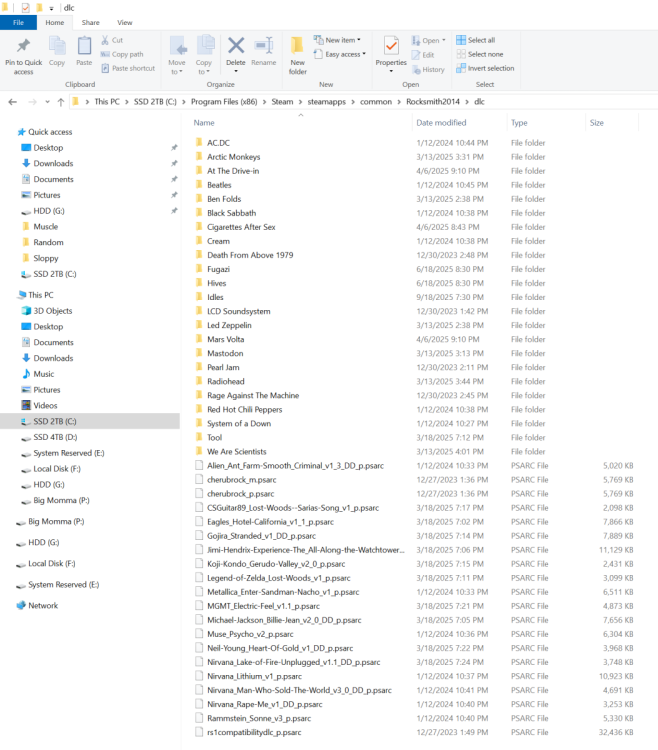The image size is (658, 750).
Task: Click the Move to icon
Action: [x=178, y=46]
